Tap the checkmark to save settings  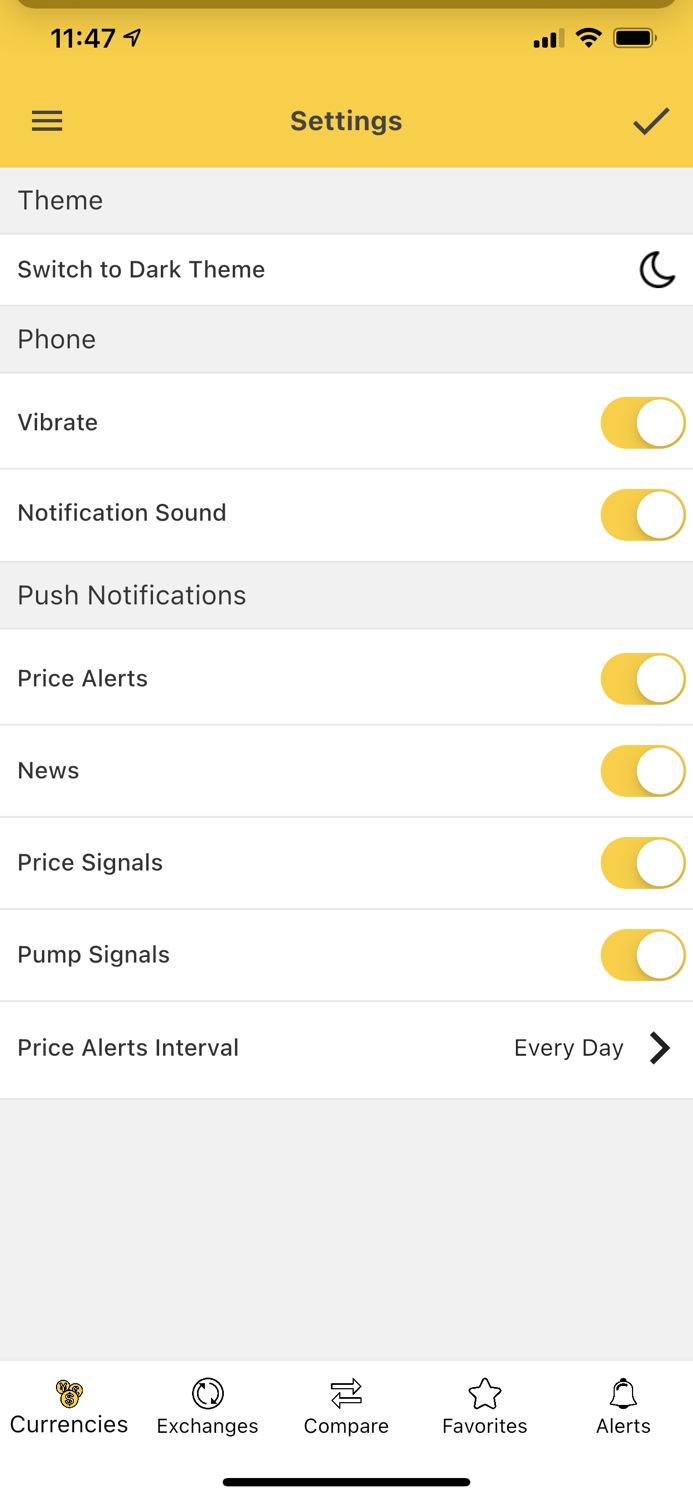pos(651,120)
